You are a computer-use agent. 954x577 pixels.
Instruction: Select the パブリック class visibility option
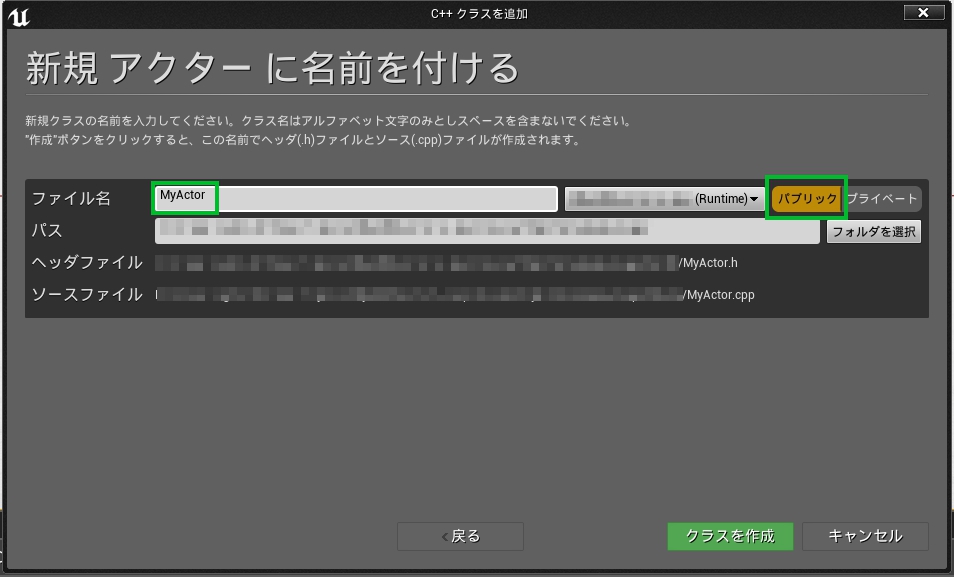[x=806, y=198]
